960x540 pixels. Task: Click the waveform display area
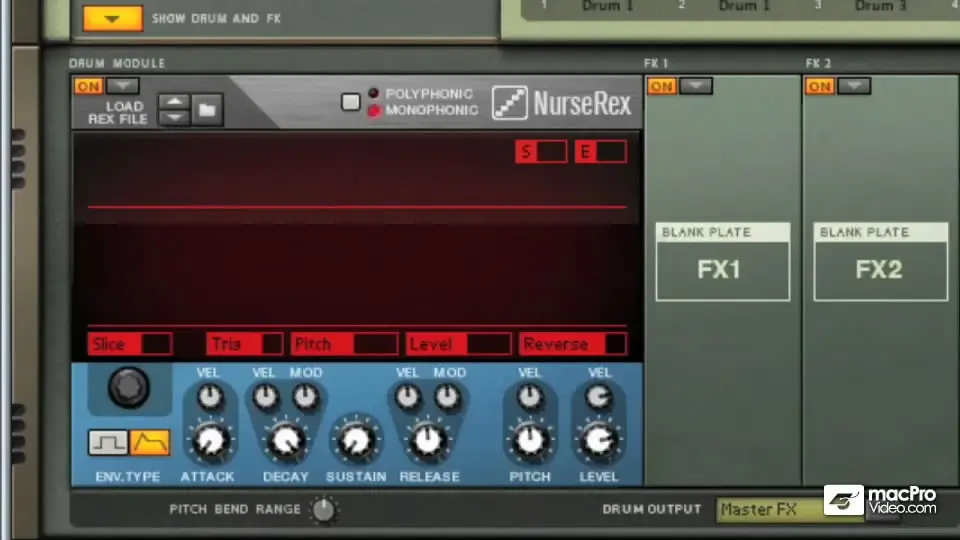(x=356, y=245)
